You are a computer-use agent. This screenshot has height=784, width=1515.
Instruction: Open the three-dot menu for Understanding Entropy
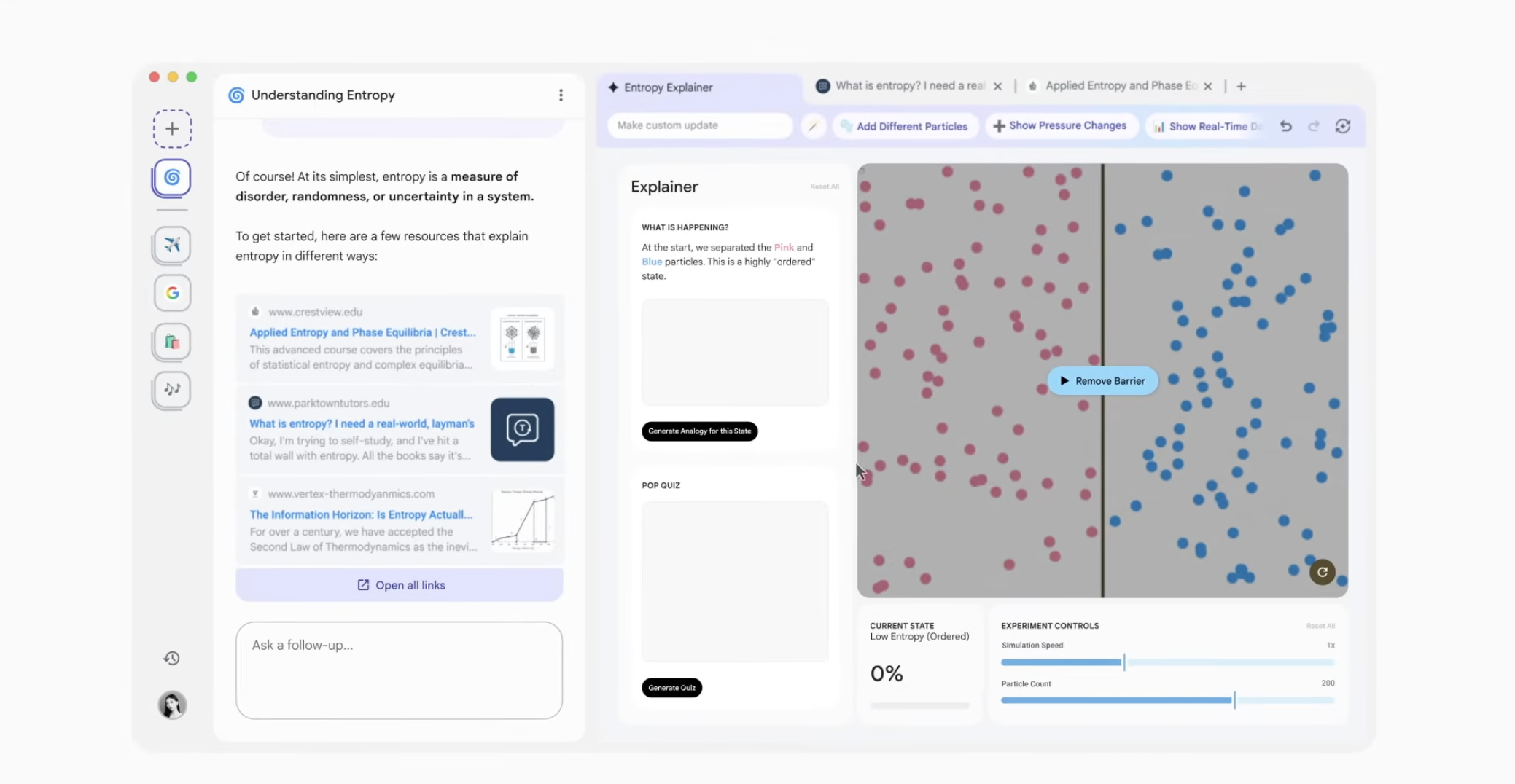pyautogui.click(x=561, y=95)
